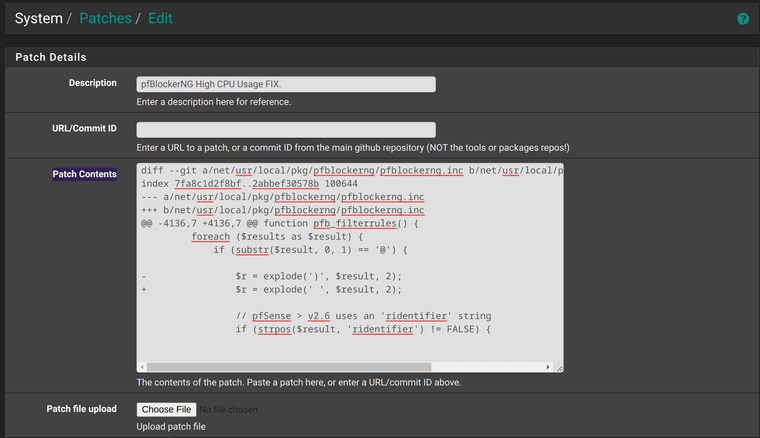Click the URL/Commit ID label
The image size is (760, 438).
(x=84, y=128)
